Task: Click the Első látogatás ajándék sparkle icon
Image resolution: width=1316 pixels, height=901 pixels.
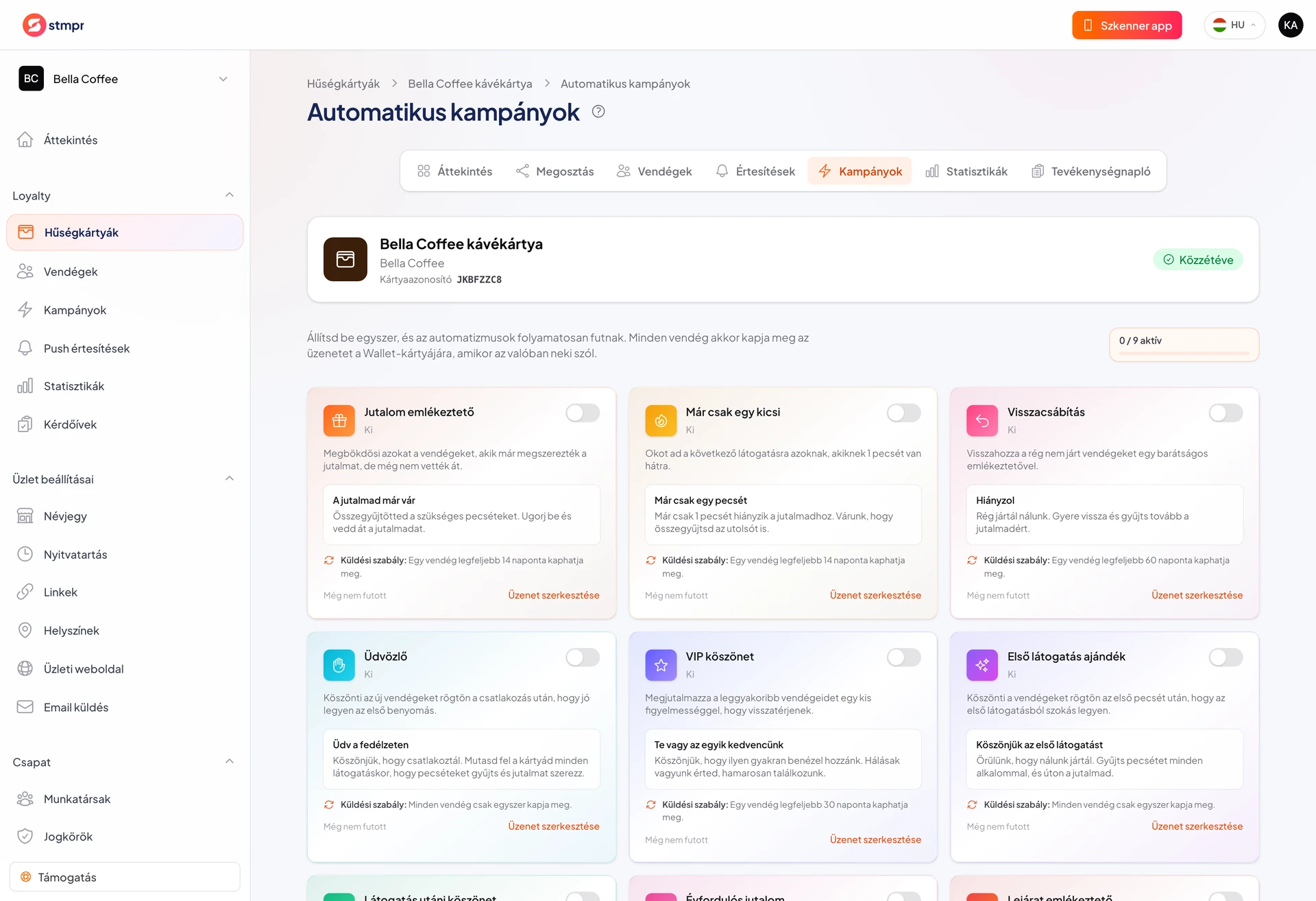Action: [x=982, y=665]
